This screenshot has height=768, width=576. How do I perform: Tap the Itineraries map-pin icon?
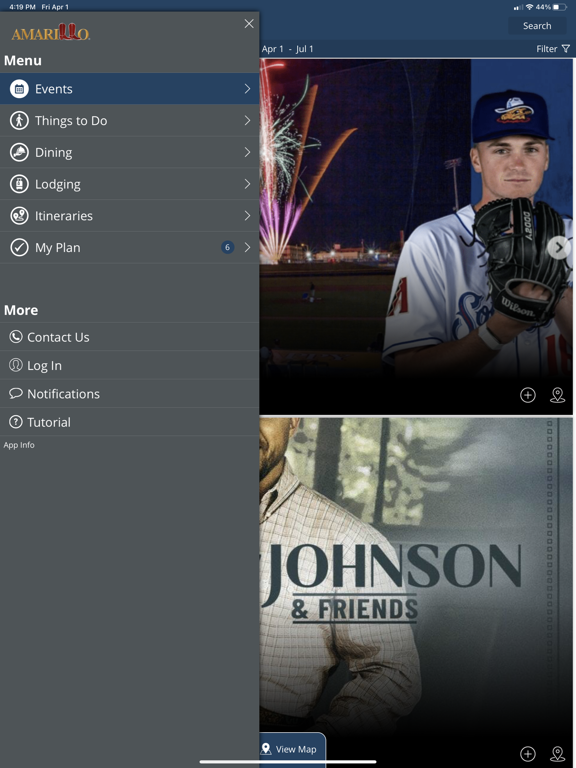pos(19,216)
